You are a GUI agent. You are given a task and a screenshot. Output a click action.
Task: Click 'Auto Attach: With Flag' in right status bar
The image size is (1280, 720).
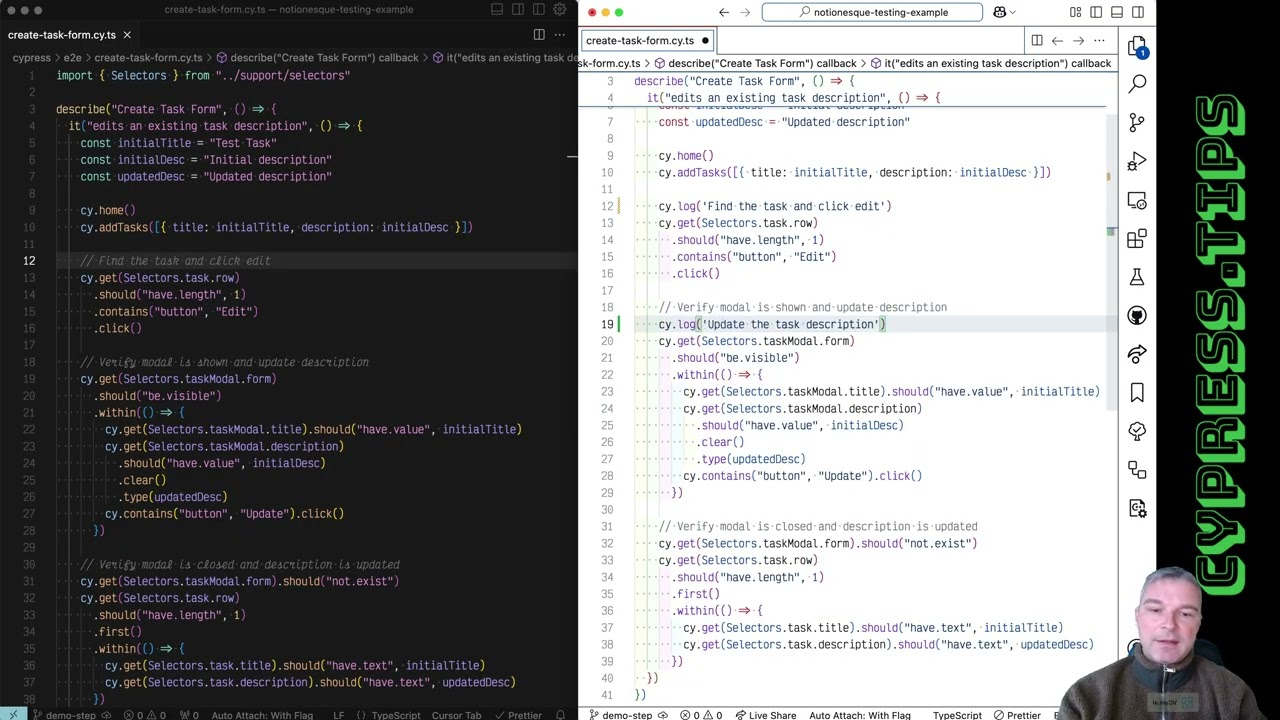click(x=859, y=715)
